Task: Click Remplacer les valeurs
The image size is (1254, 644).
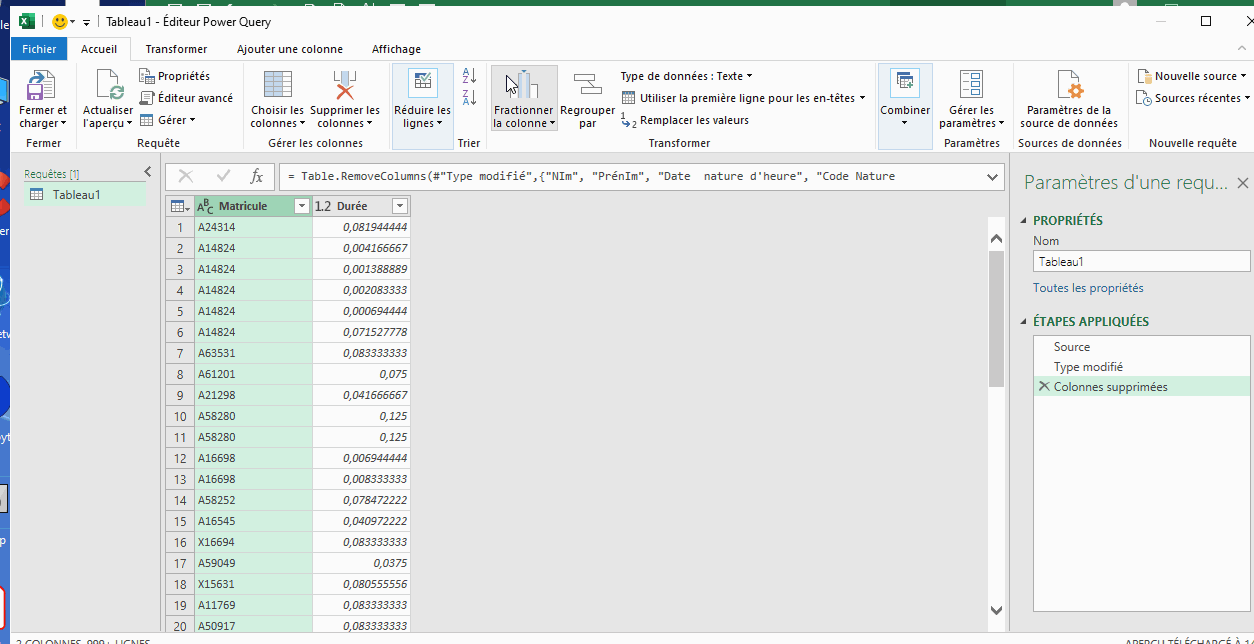Action: point(685,120)
